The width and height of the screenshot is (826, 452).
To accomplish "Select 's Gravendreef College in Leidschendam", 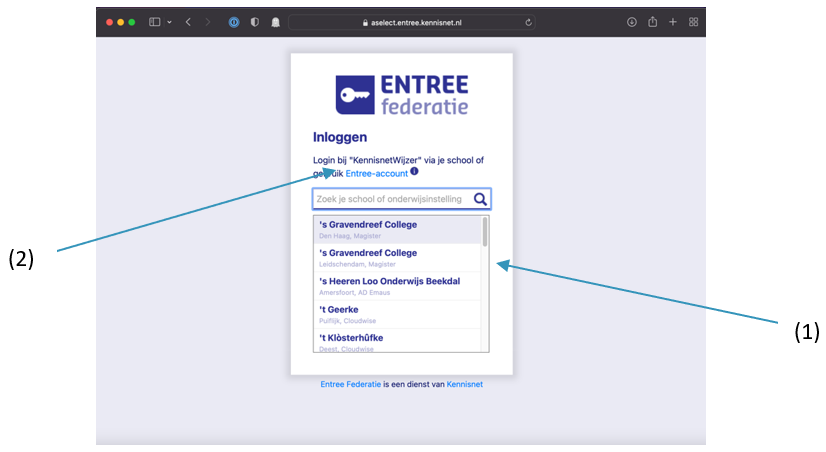I will point(397,258).
